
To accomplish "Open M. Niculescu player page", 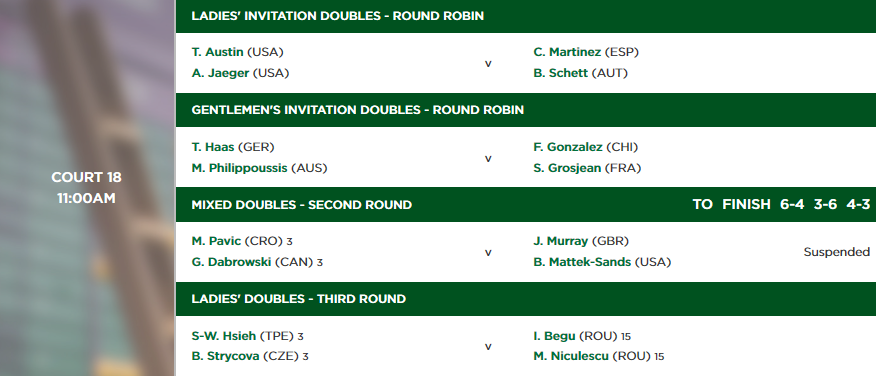I will pos(571,356).
